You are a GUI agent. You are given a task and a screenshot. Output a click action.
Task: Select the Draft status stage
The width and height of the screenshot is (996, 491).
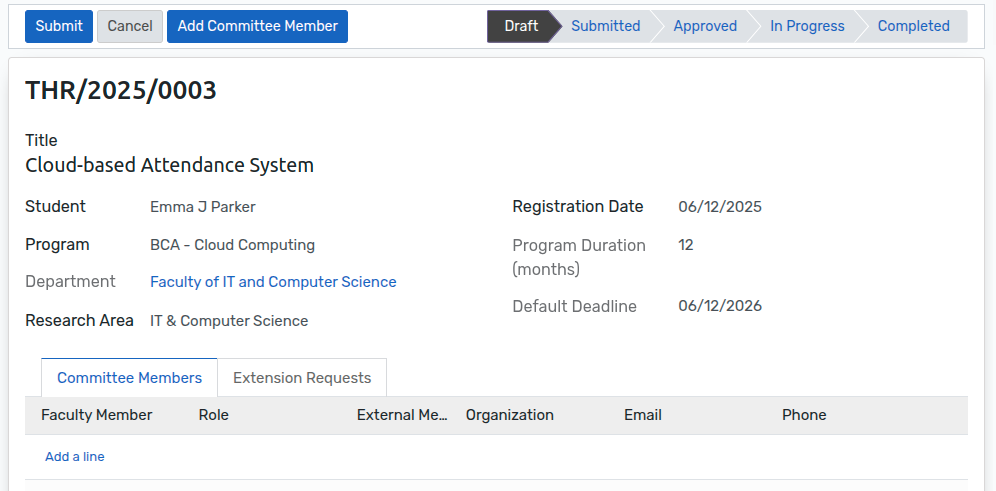click(520, 26)
